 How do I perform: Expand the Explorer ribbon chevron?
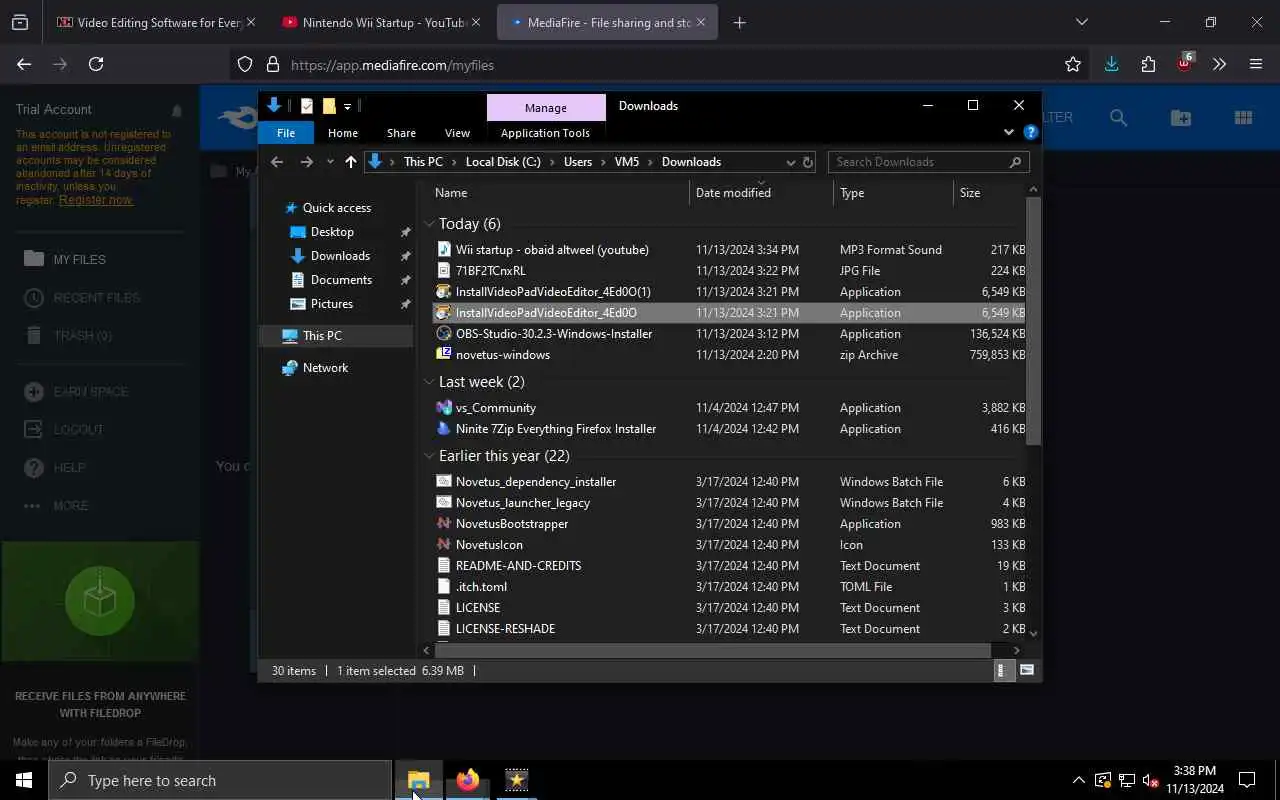click(1008, 132)
